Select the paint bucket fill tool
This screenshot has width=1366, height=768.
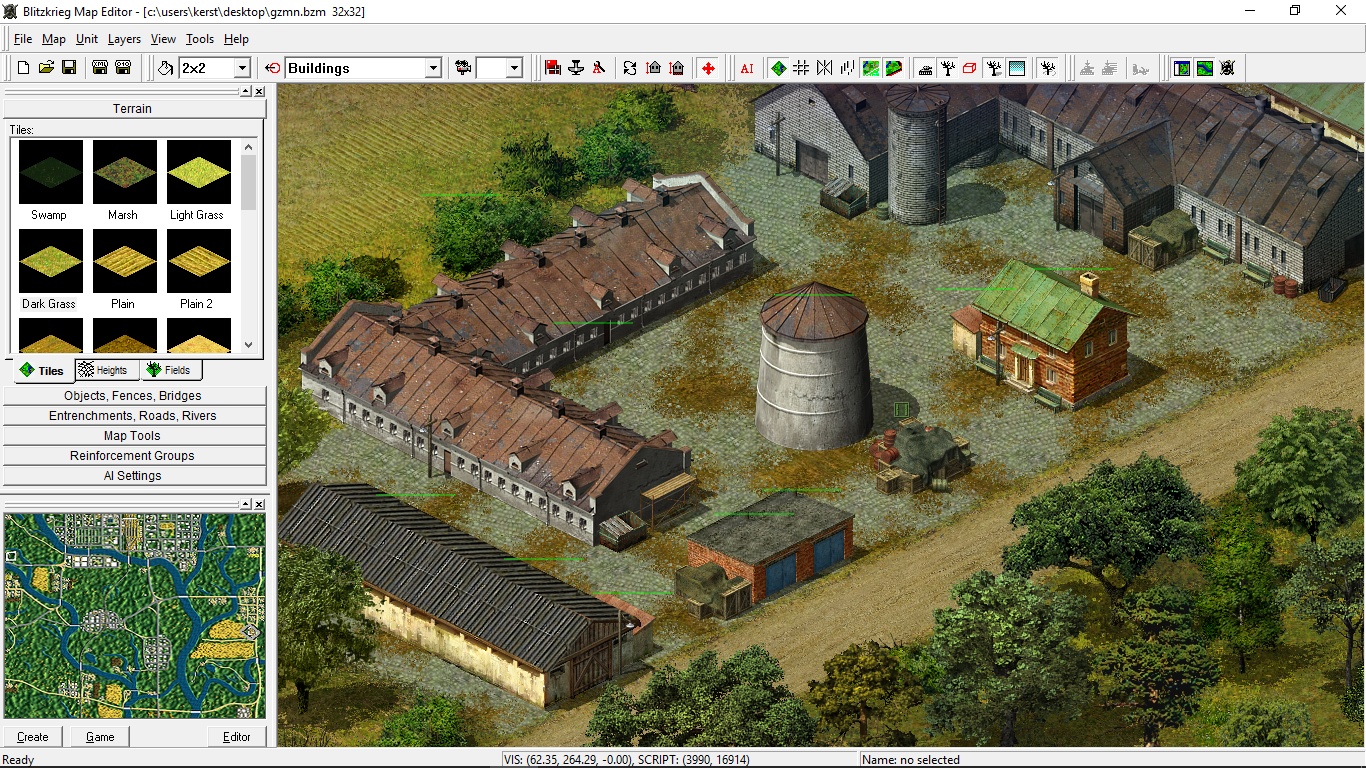tap(166, 68)
